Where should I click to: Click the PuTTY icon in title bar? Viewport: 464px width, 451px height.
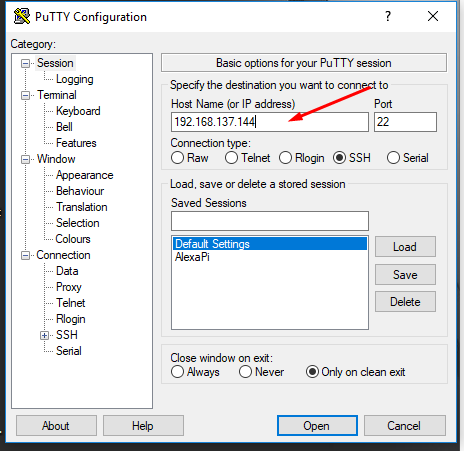coord(22,16)
